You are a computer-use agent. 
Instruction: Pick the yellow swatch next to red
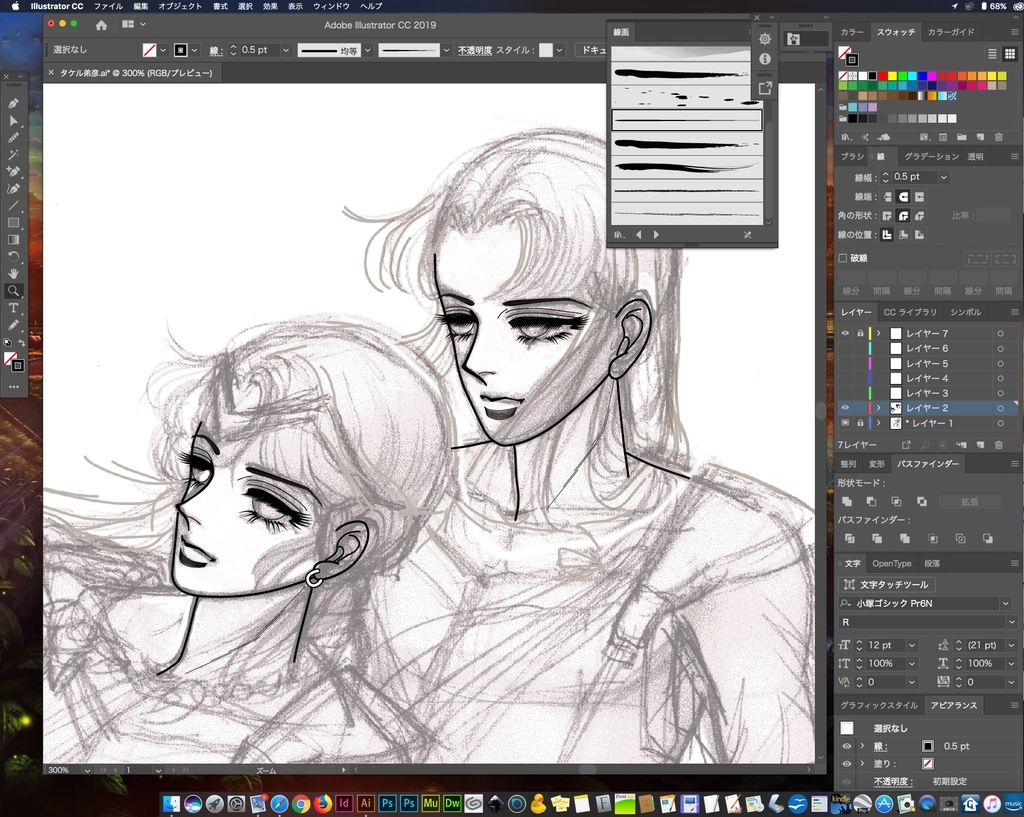892,76
